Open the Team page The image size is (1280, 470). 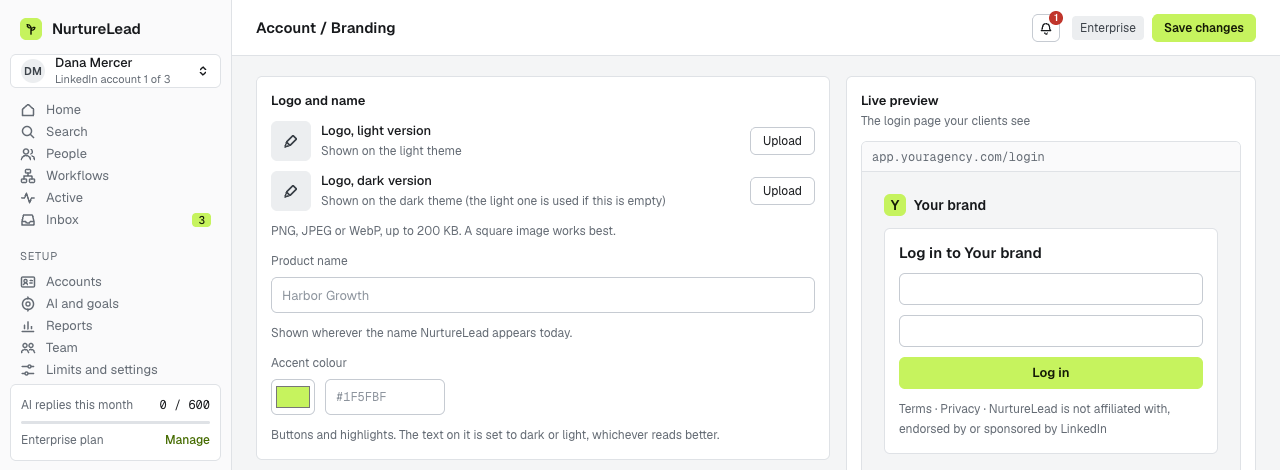pos(115,348)
